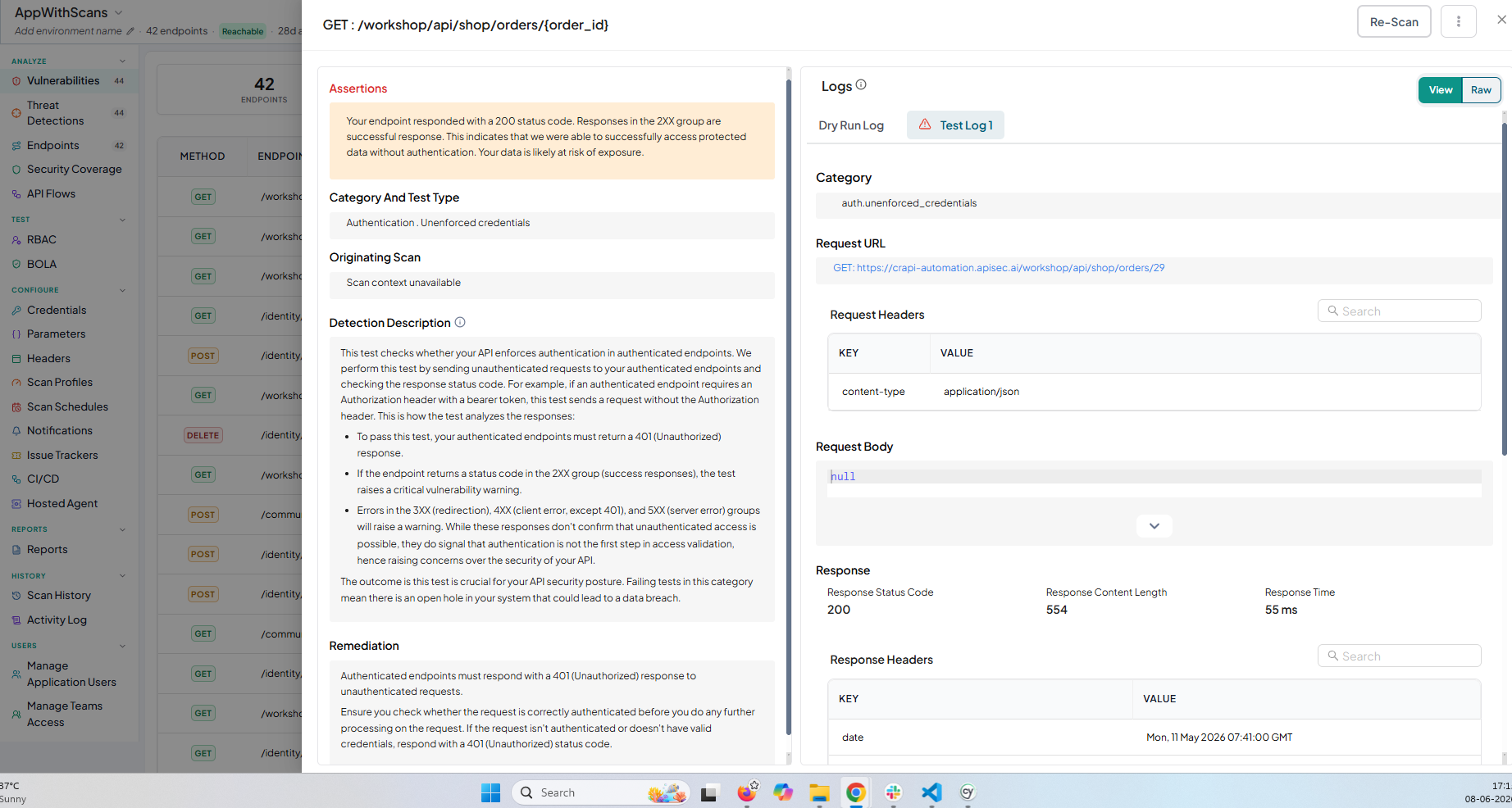The width and height of the screenshot is (1512, 808).
Task: Expand the Request Body chevron
Action: click(1154, 526)
